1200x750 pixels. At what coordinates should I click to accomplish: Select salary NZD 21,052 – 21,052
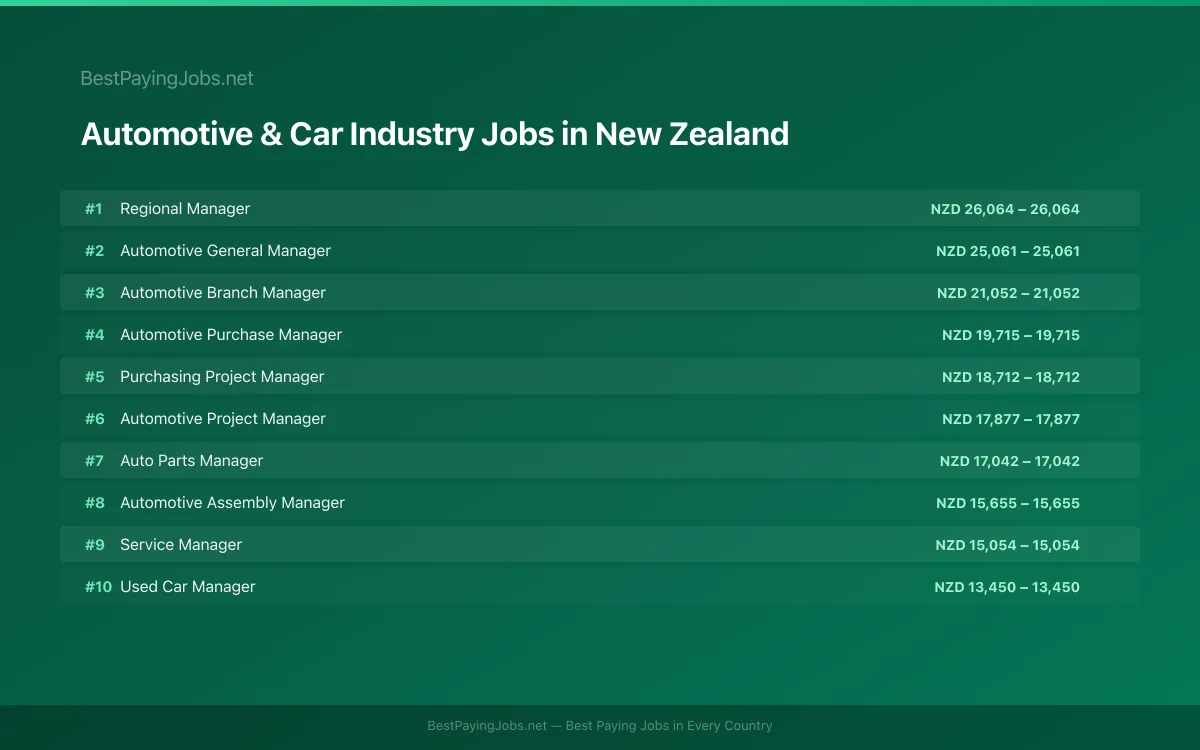pos(1008,293)
